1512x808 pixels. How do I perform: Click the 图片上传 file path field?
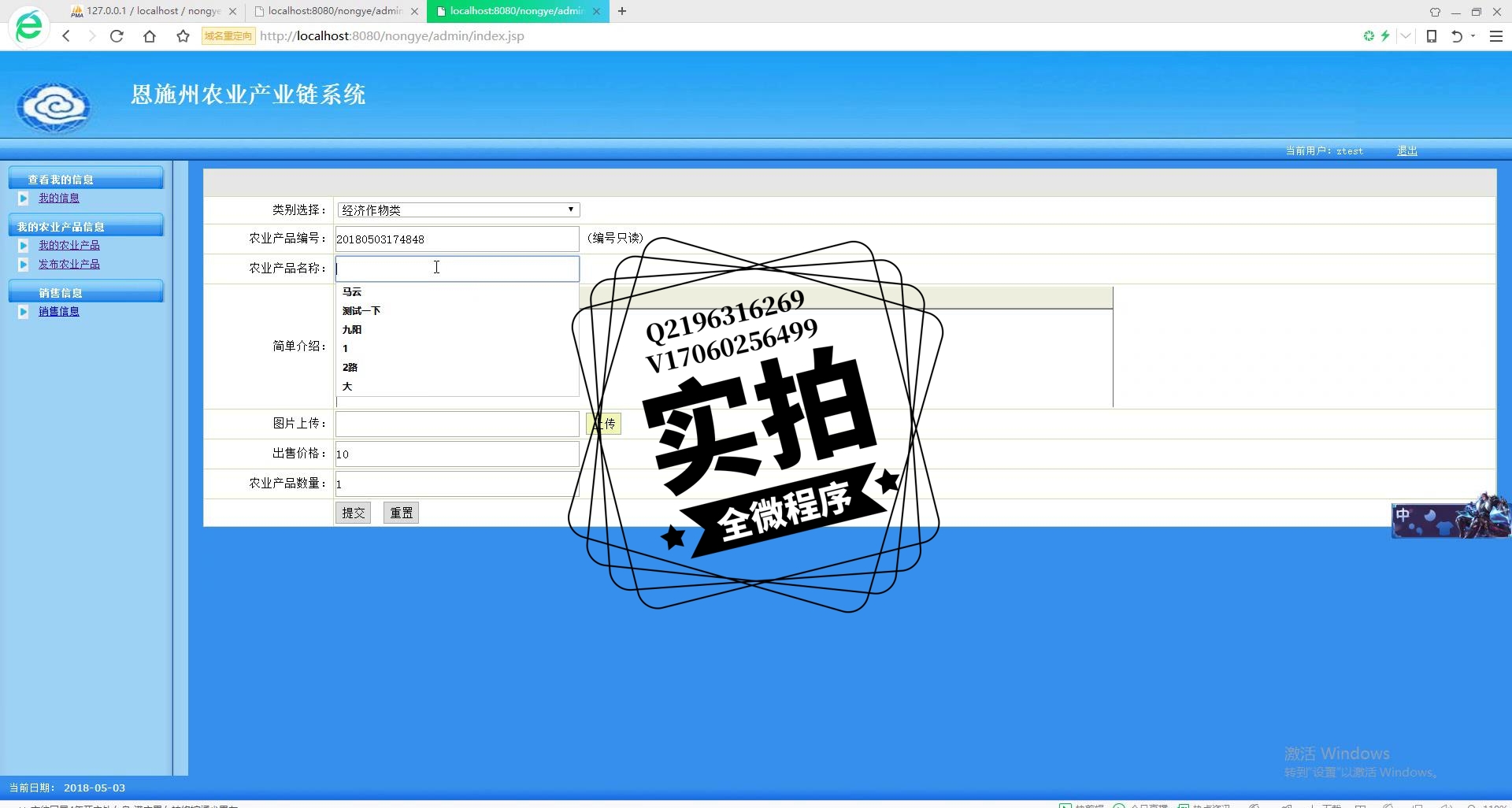coord(457,424)
